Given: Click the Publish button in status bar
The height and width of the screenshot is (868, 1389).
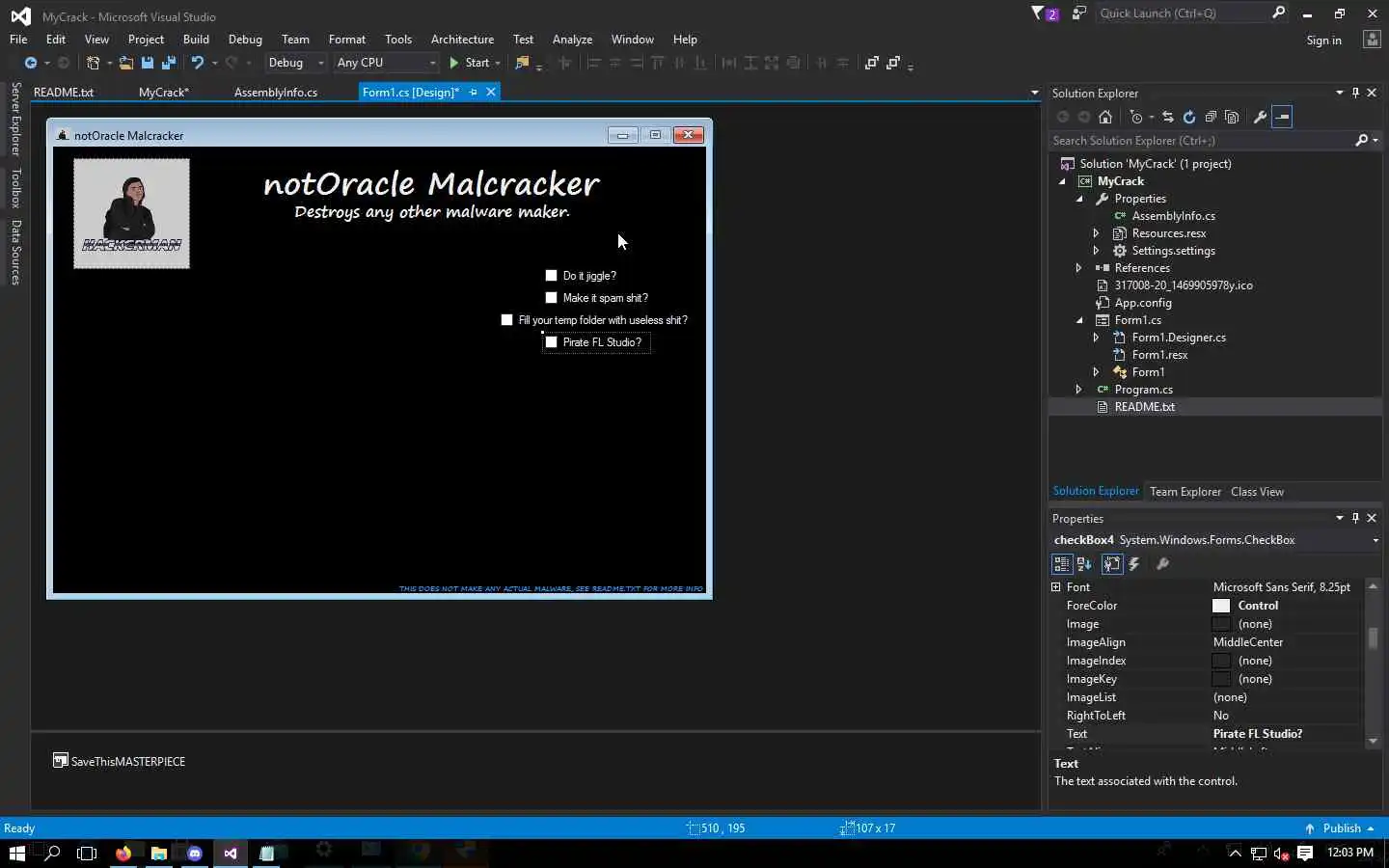Looking at the screenshot, I should (1340, 828).
